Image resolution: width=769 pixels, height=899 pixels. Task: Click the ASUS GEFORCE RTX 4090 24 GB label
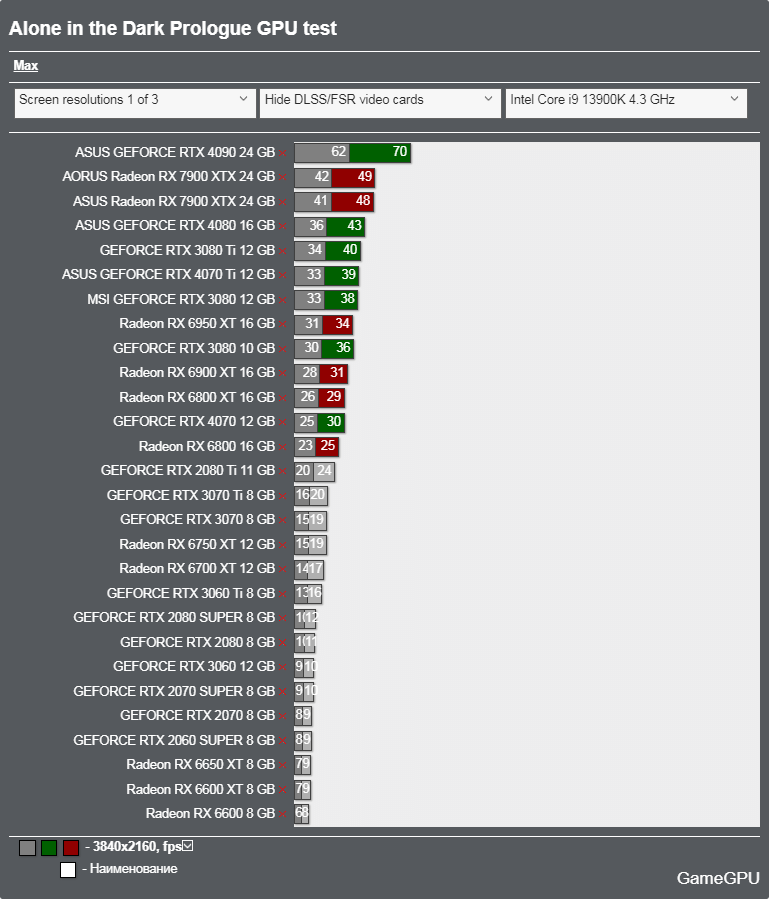(x=175, y=152)
